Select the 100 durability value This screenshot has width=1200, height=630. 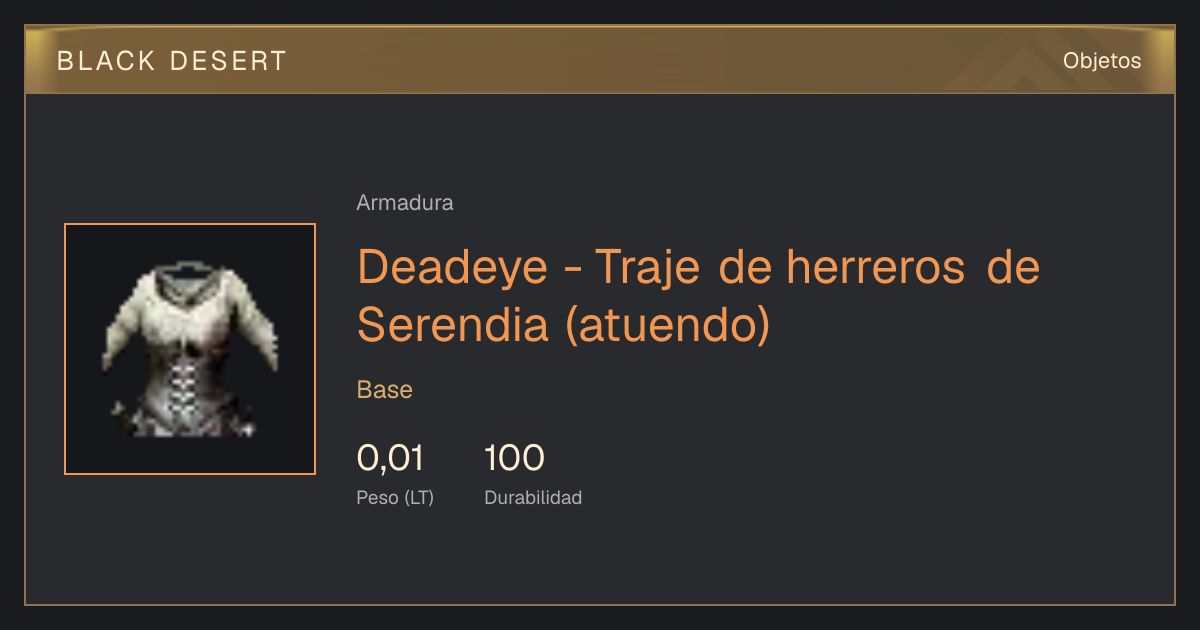coord(514,458)
